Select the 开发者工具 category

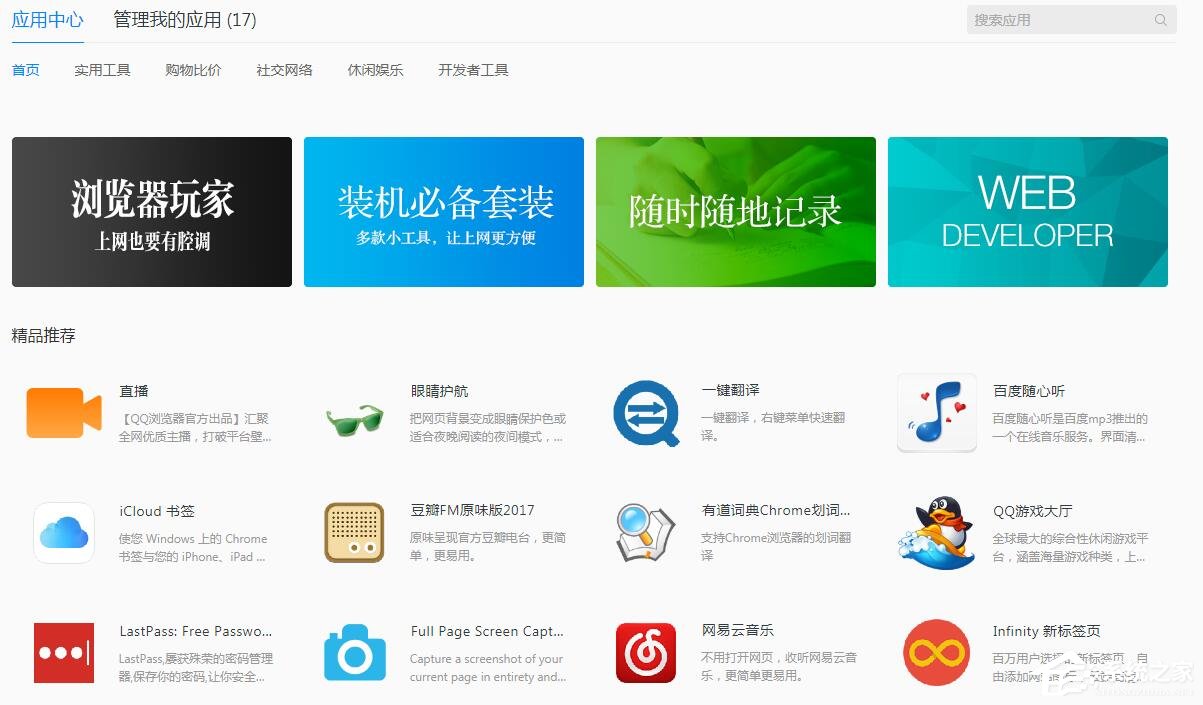pyautogui.click(x=472, y=70)
